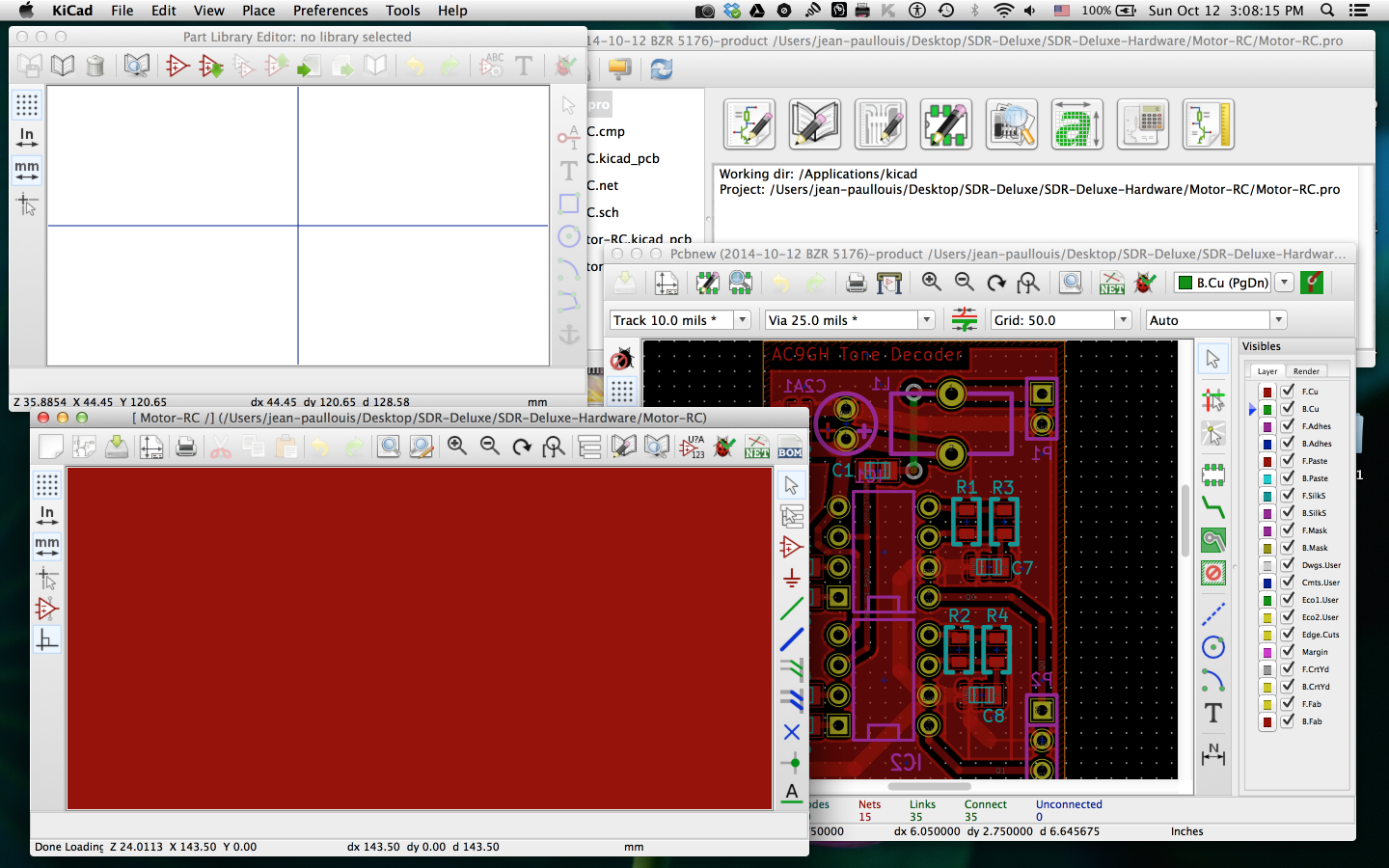This screenshot has width=1389, height=868.
Task: Select the no-connect flag tool
Action: 792,732
